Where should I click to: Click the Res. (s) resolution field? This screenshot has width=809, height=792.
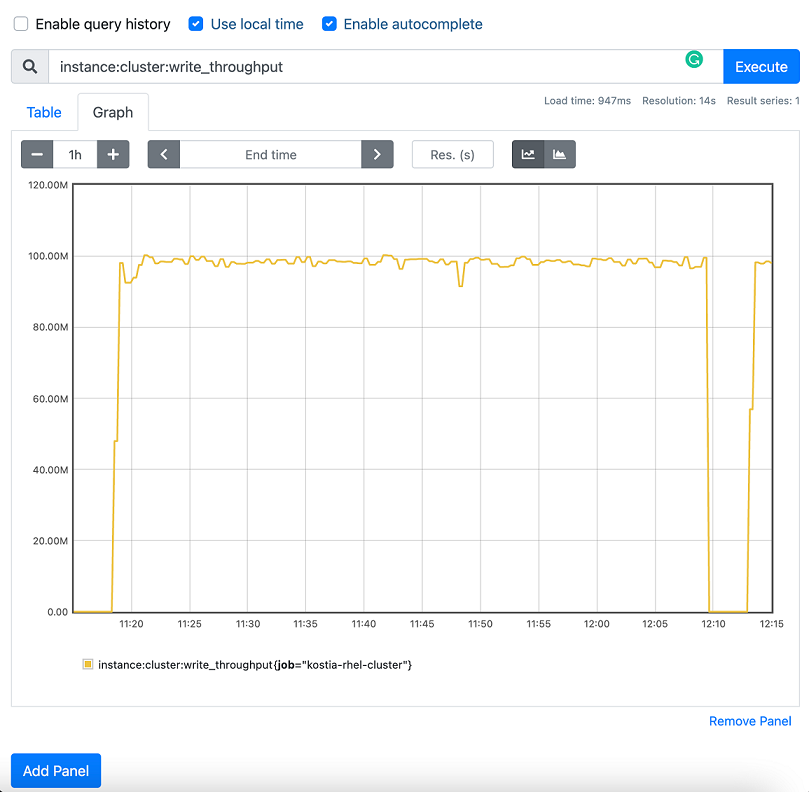452,154
